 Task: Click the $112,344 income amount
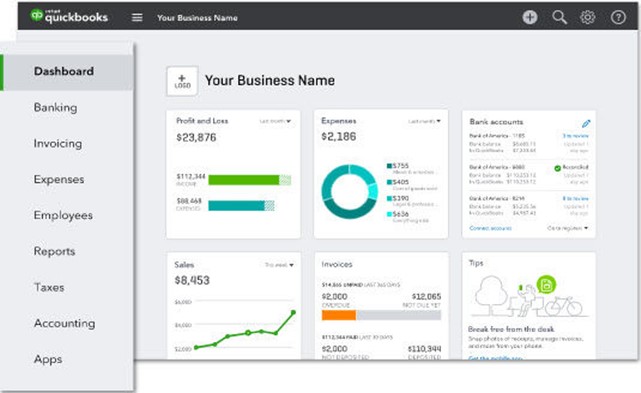[x=191, y=176]
